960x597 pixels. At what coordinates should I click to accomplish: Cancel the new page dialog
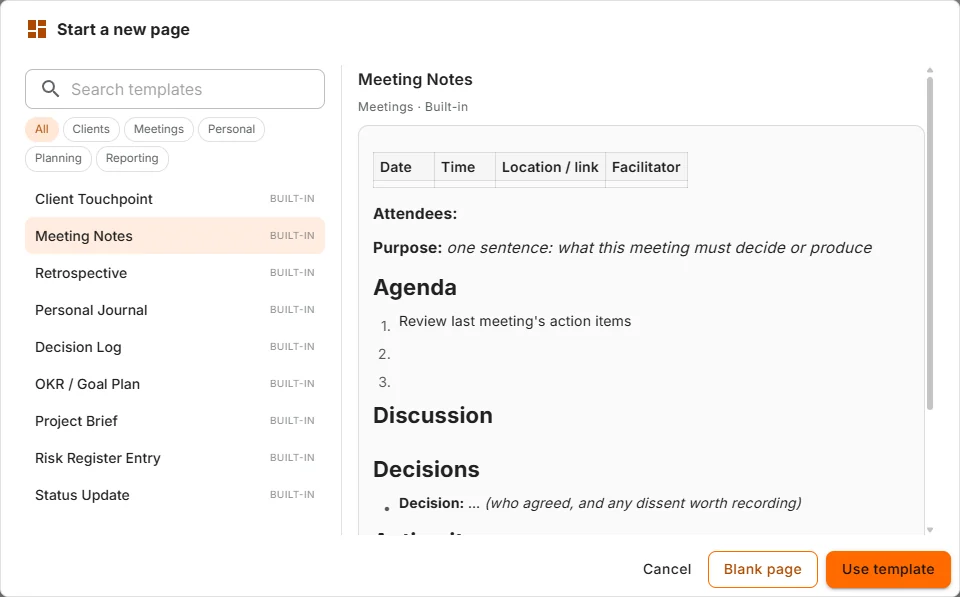coord(667,569)
